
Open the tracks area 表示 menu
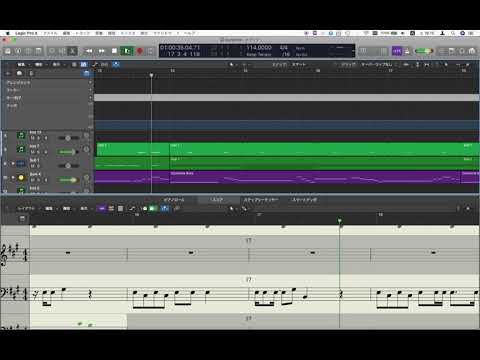tap(58, 64)
